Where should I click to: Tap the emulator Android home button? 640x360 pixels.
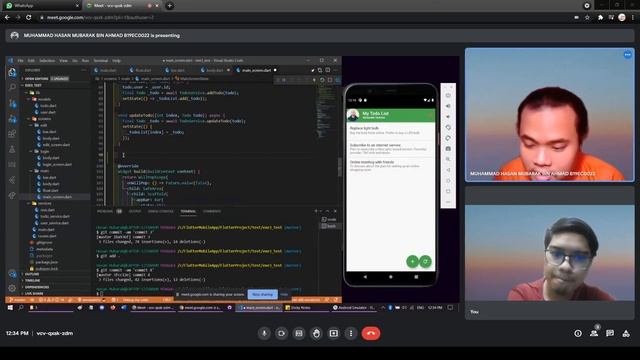pos(391,277)
